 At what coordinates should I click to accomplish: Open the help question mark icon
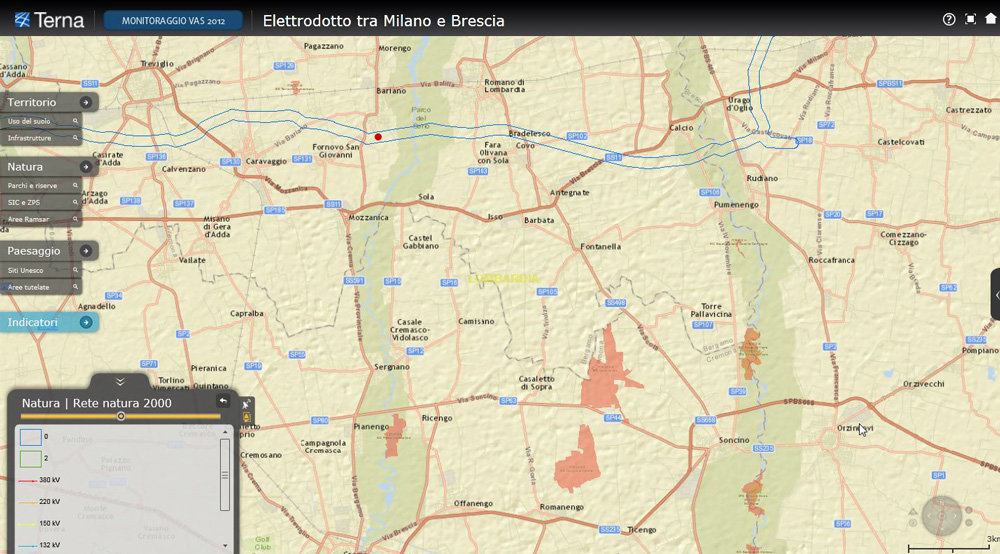(949, 19)
